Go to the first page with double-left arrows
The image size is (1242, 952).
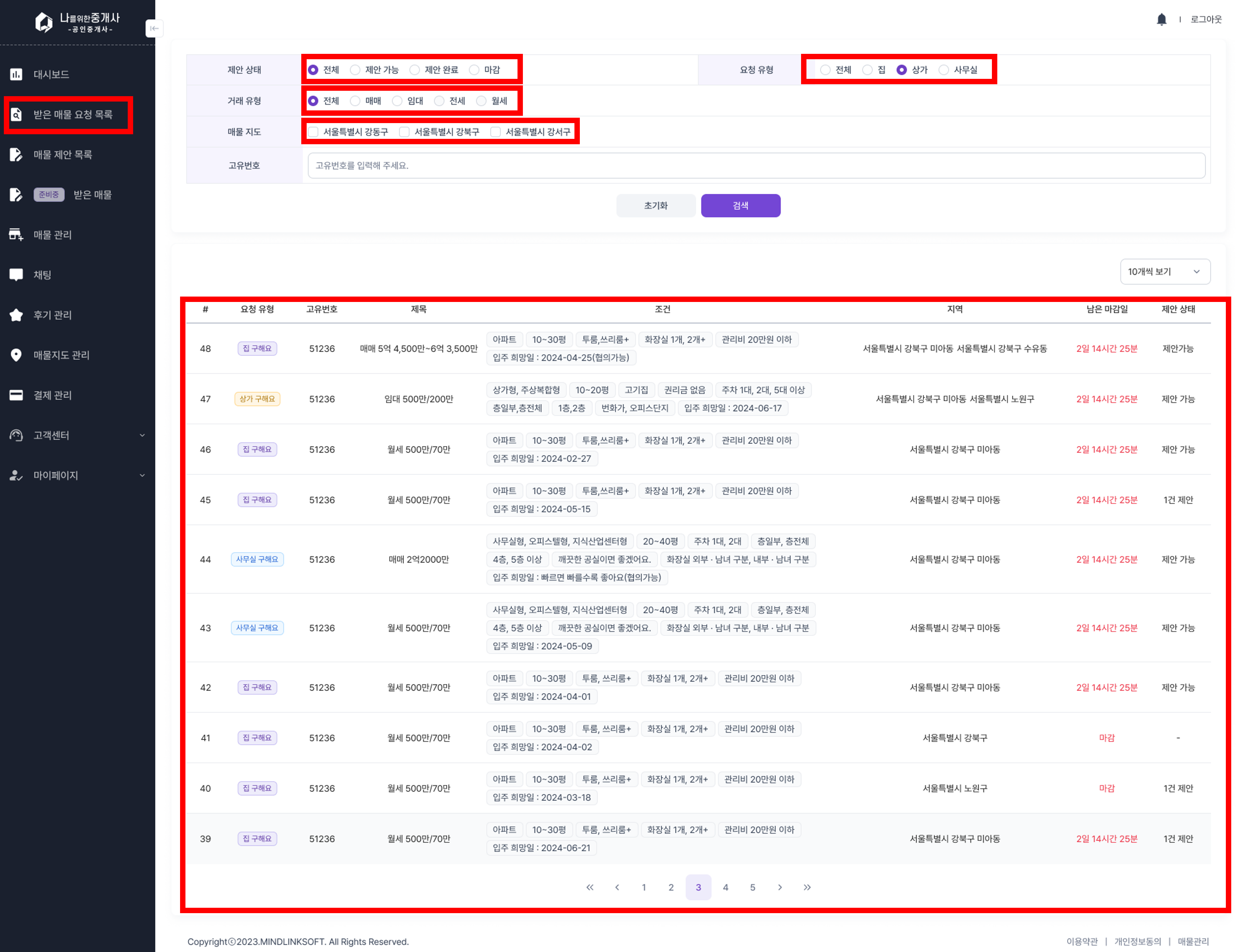tap(589, 887)
